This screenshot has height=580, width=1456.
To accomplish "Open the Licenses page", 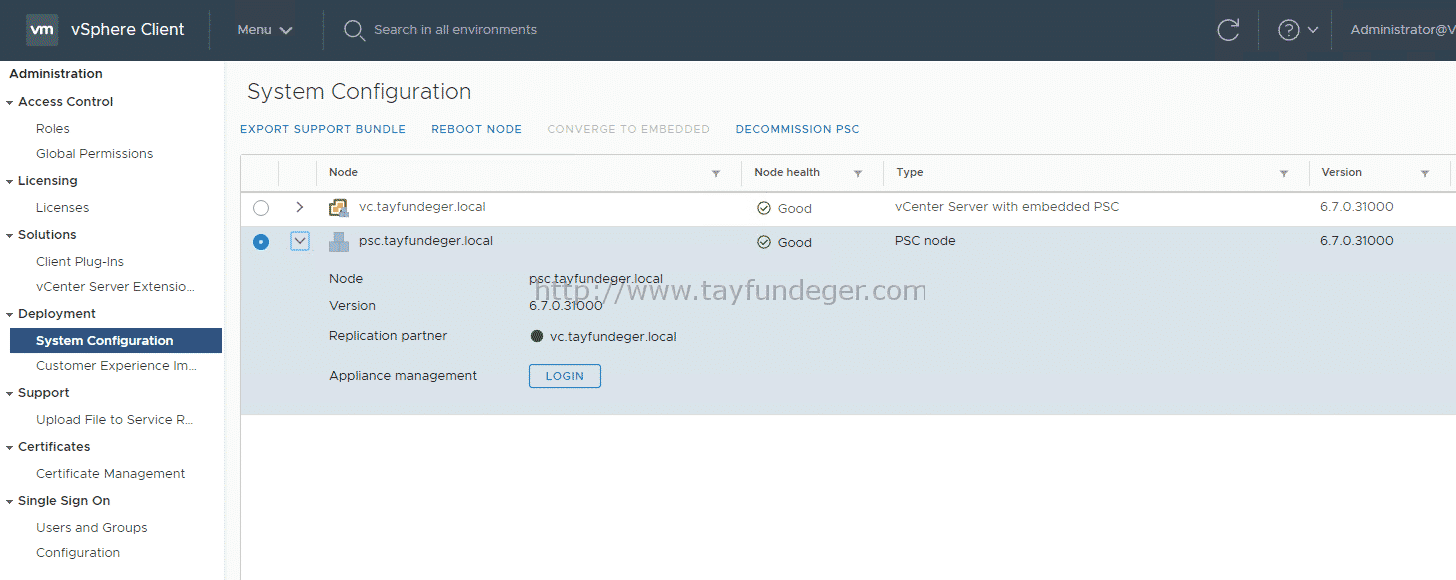I will tap(63, 207).
